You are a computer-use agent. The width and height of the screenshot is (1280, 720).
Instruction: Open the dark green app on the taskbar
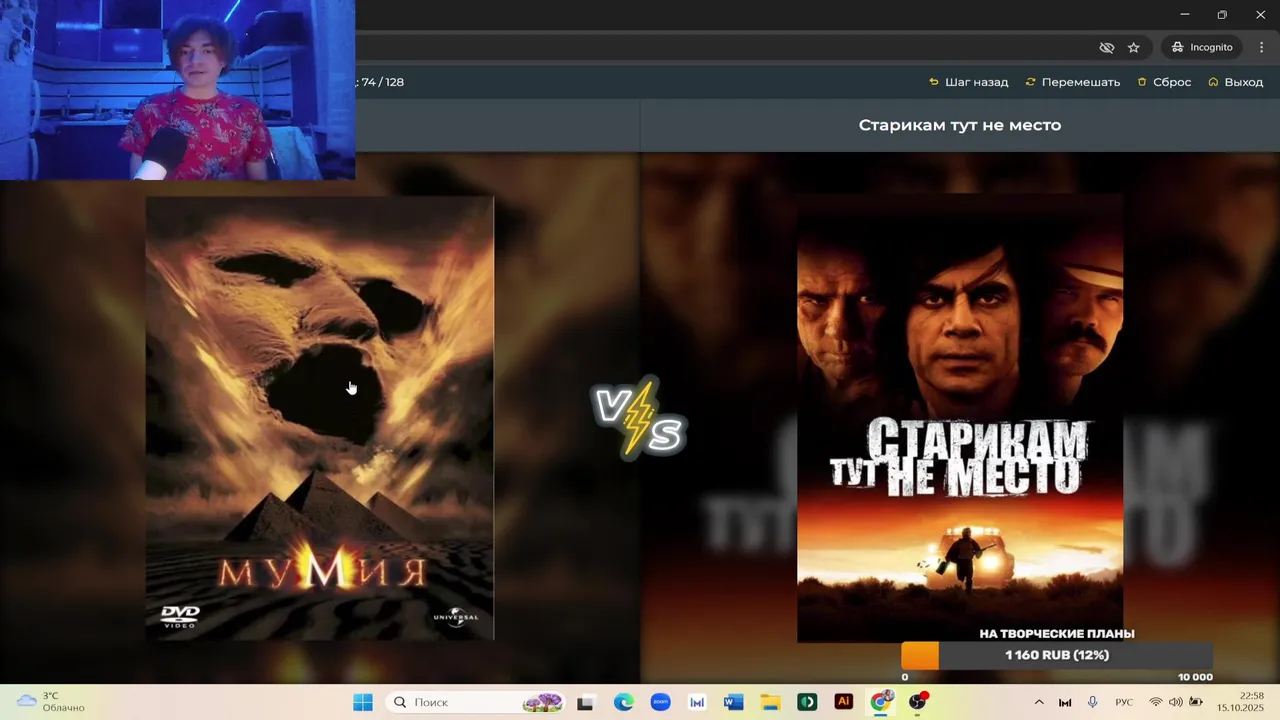tap(807, 702)
